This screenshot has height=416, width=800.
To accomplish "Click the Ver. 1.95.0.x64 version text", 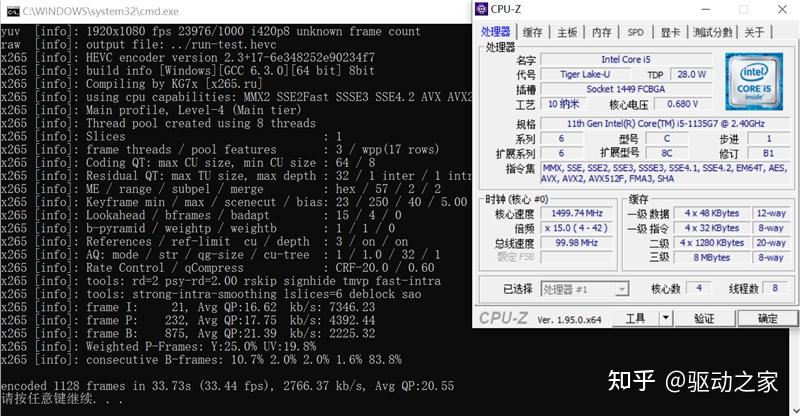I will coord(569,320).
